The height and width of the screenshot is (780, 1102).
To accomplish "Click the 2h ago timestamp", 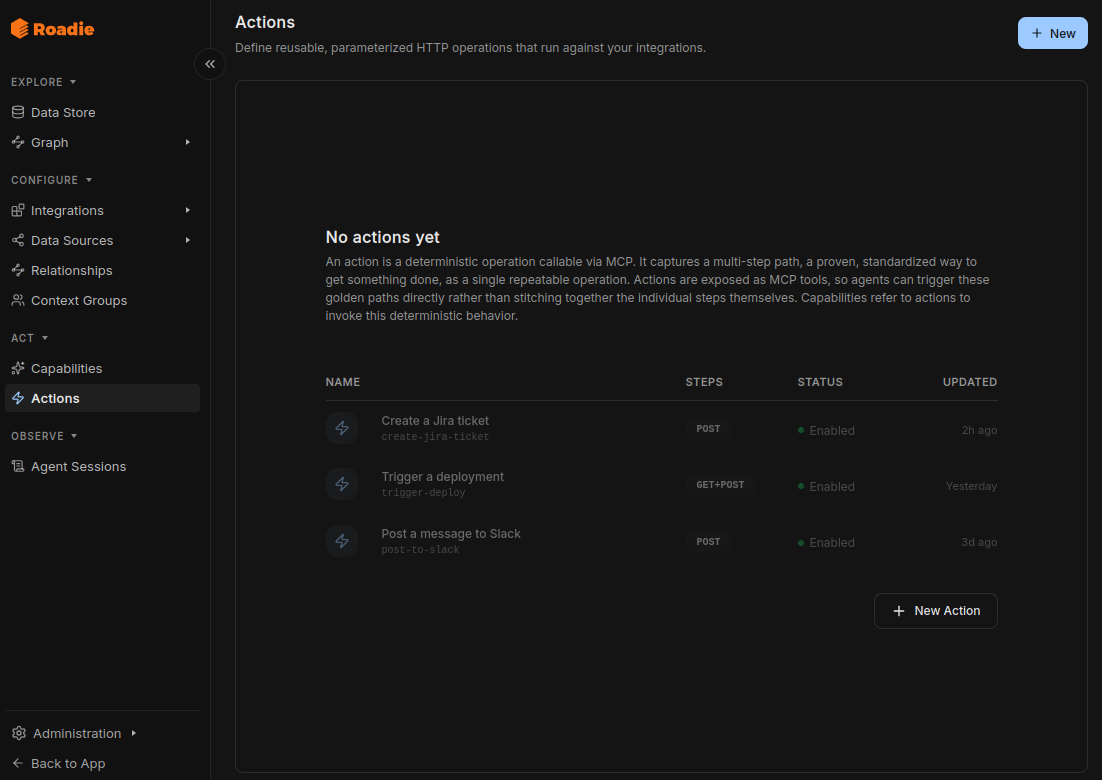I will (x=980, y=430).
